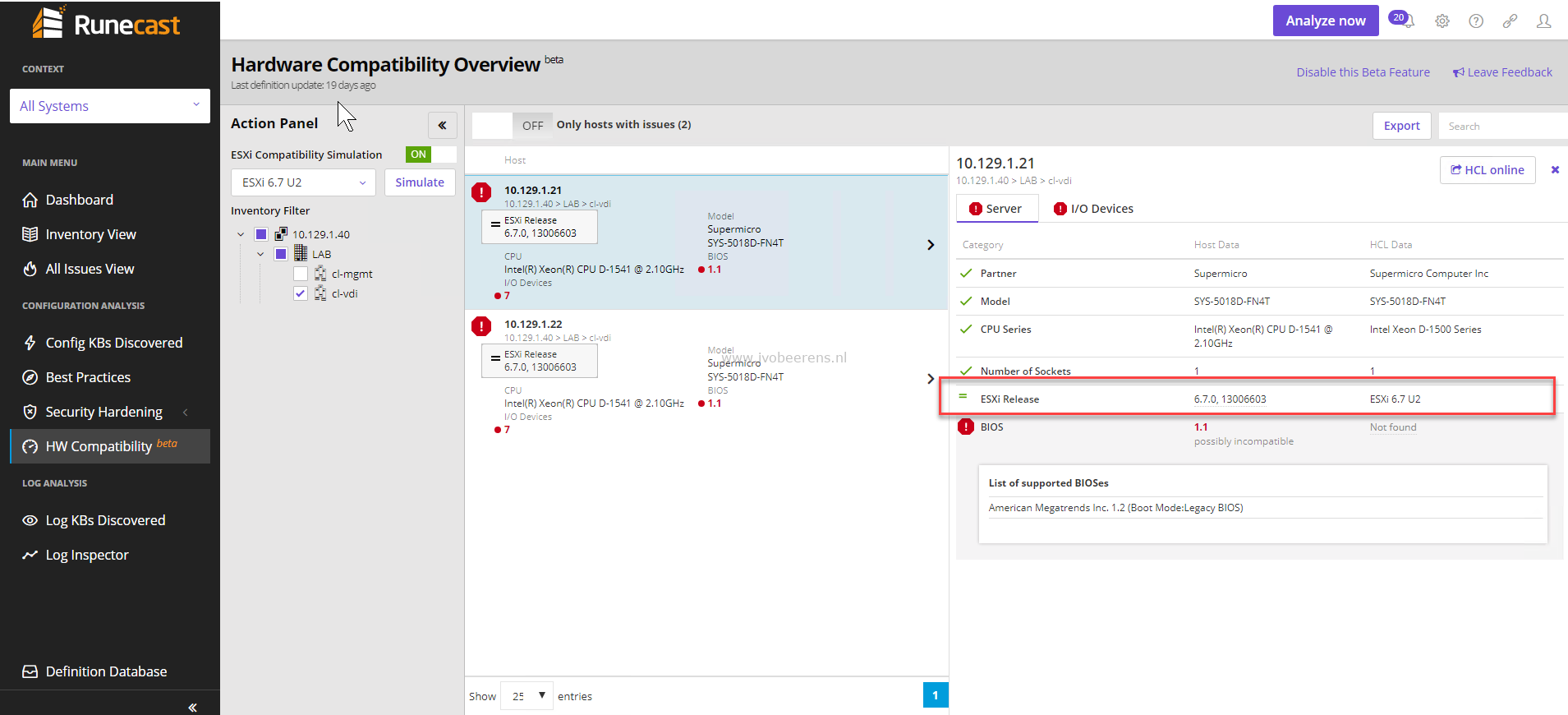The width and height of the screenshot is (1568, 715).
Task: Click the ESXi Release equals icon in details
Action: point(963,396)
